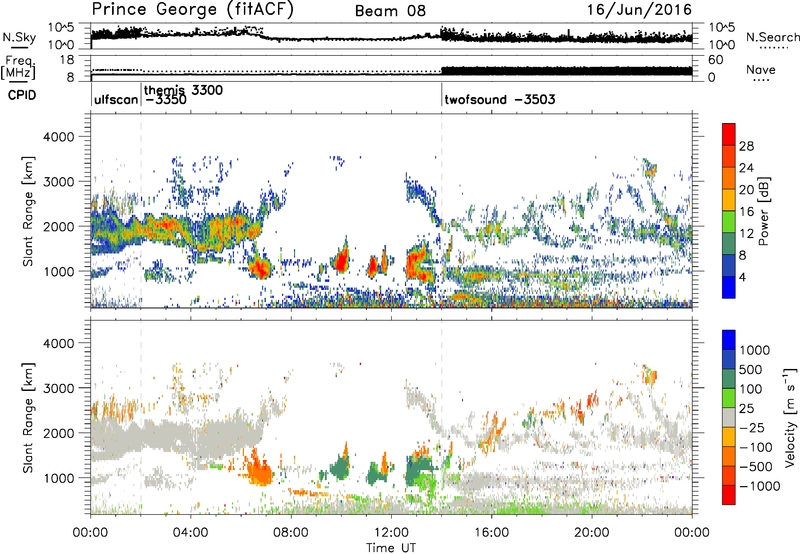Click the '3000' tick on the velocity plot axis
Screen dimensions: 800x554
(58, 388)
